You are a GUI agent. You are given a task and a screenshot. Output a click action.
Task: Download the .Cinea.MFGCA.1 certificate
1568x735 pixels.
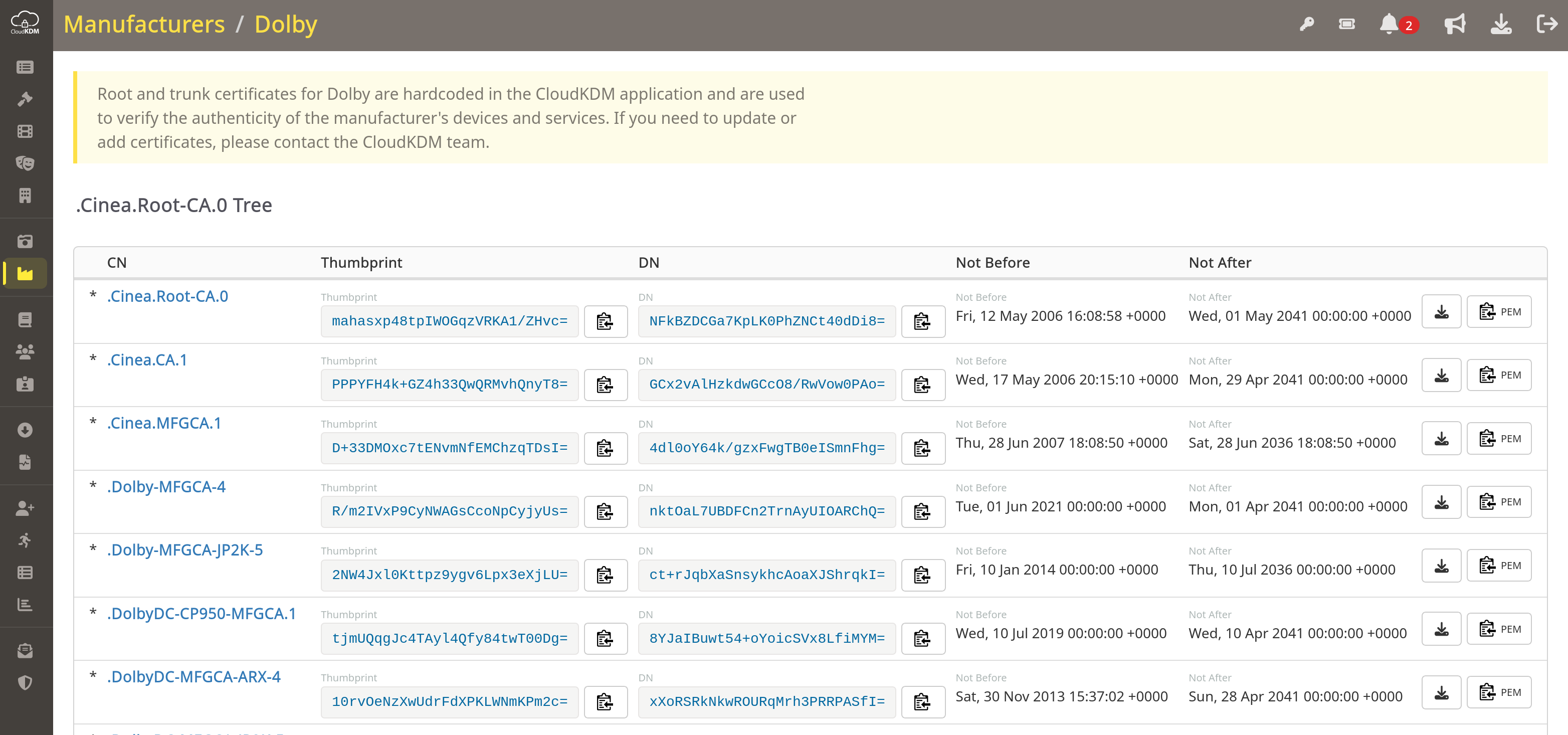coord(1441,438)
